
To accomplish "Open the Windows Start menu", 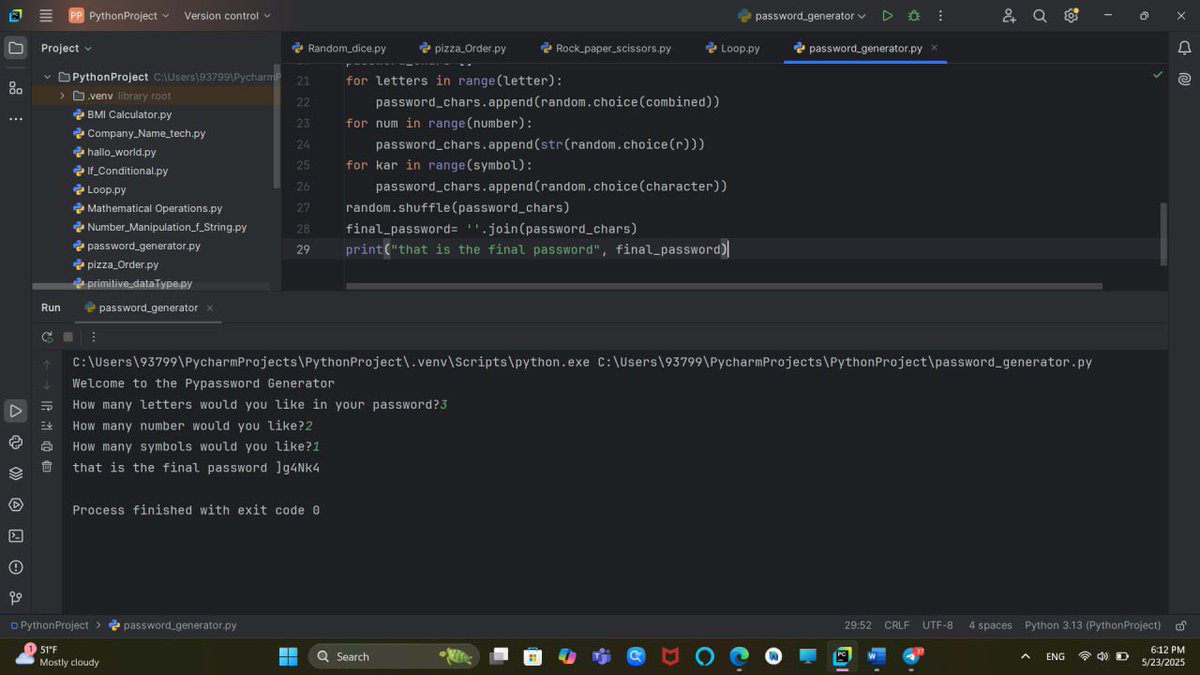I will click(288, 656).
